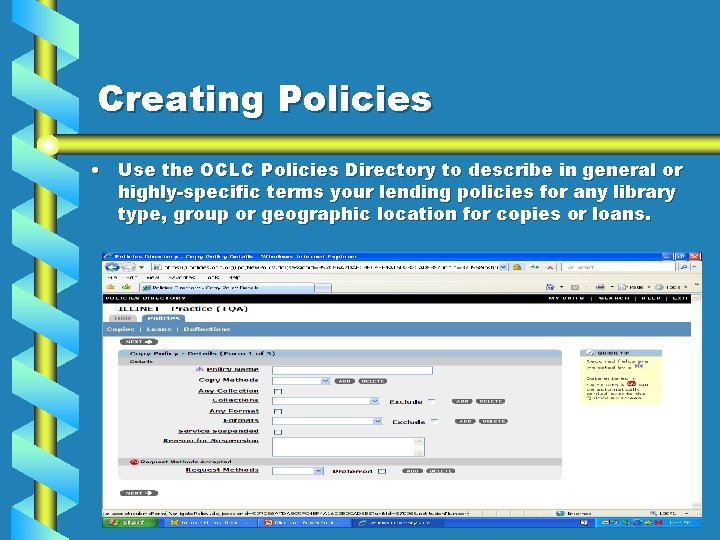Click the Internet zone globe in status bar
Image resolution: width=720 pixels, height=540 pixels.
[x=560, y=513]
